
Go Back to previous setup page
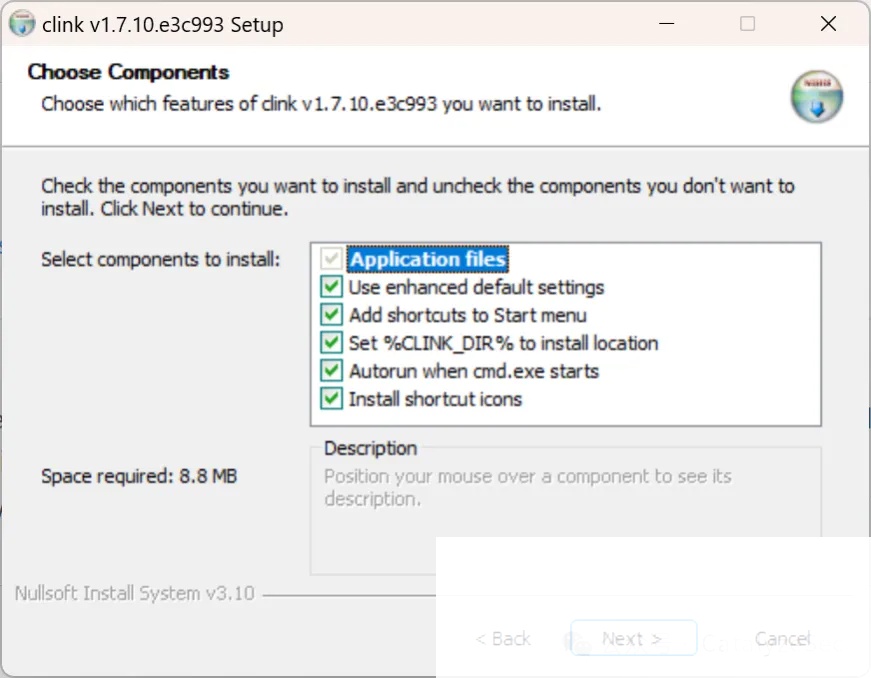pyautogui.click(x=503, y=639)
